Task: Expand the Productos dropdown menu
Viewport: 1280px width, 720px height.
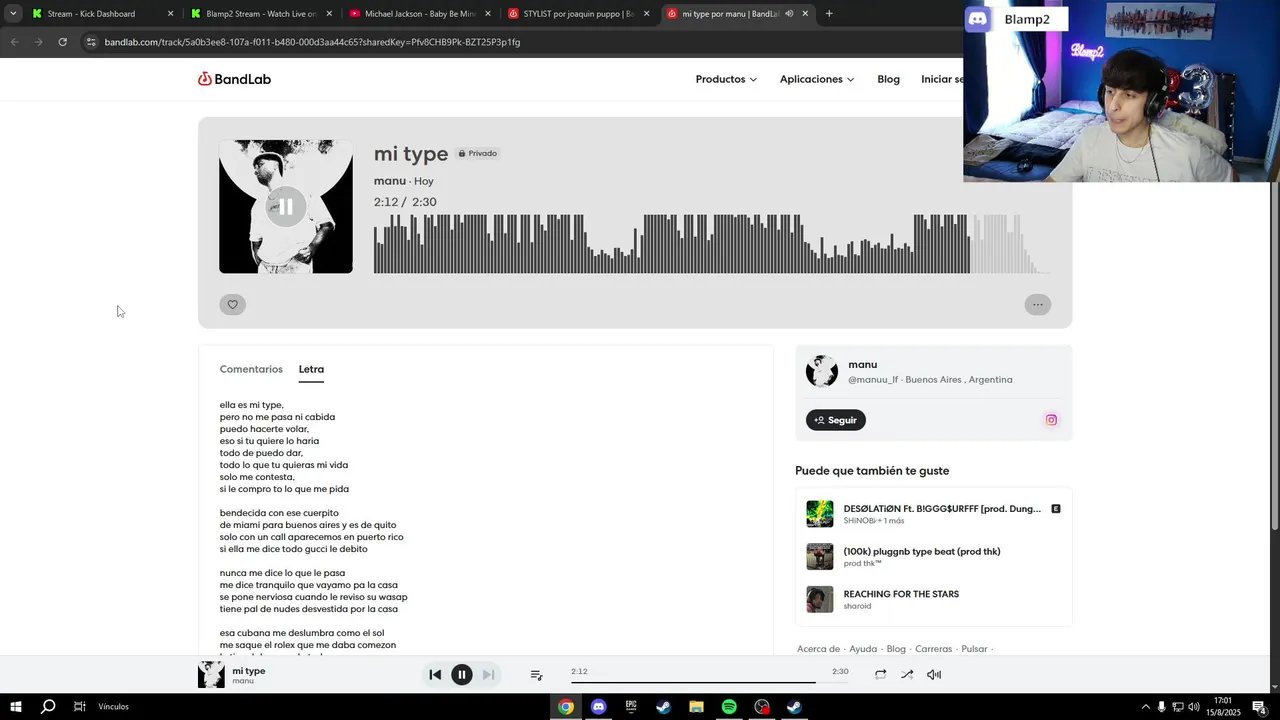Action: 726,79
